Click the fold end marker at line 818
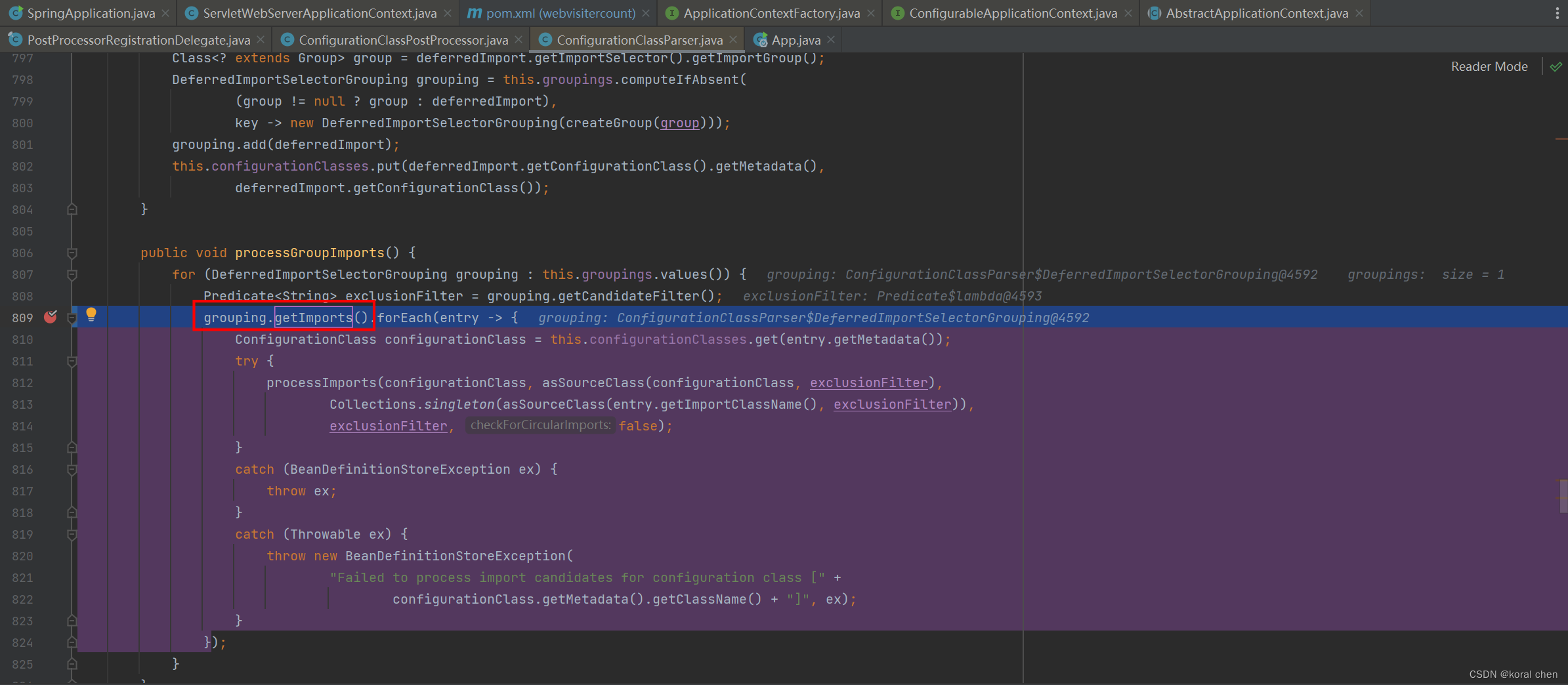 [x=72, y=513]
